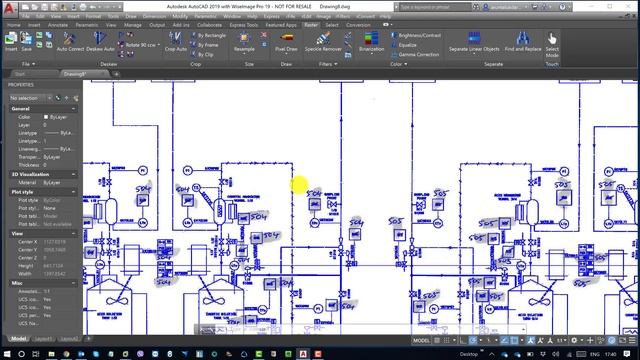Viewport: 640px width, 360px height.
Task: Toggle 2D object snap in status bar
Action: 514,340
